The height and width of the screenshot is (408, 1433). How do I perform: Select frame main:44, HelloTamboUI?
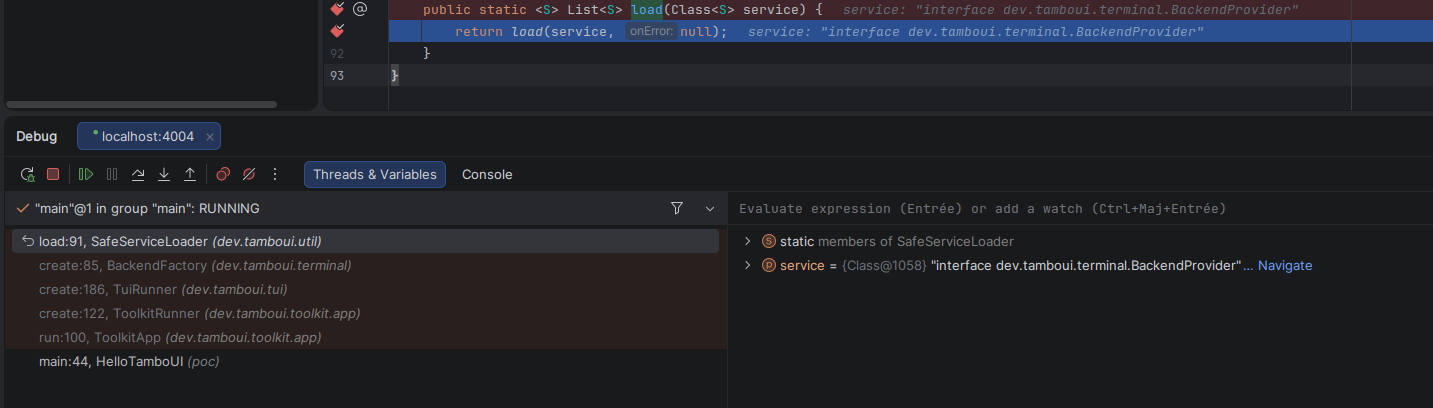point(365,361)
